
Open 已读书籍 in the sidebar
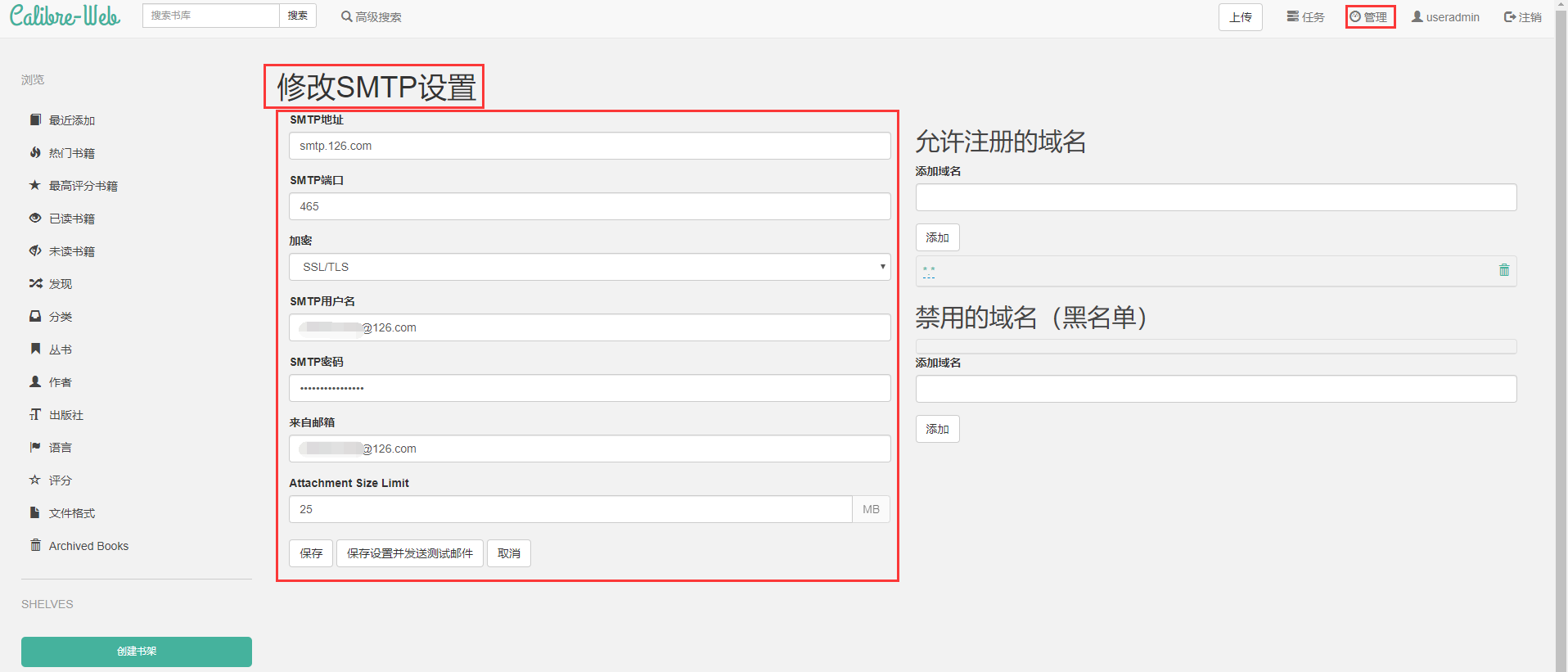click(72, 219)
